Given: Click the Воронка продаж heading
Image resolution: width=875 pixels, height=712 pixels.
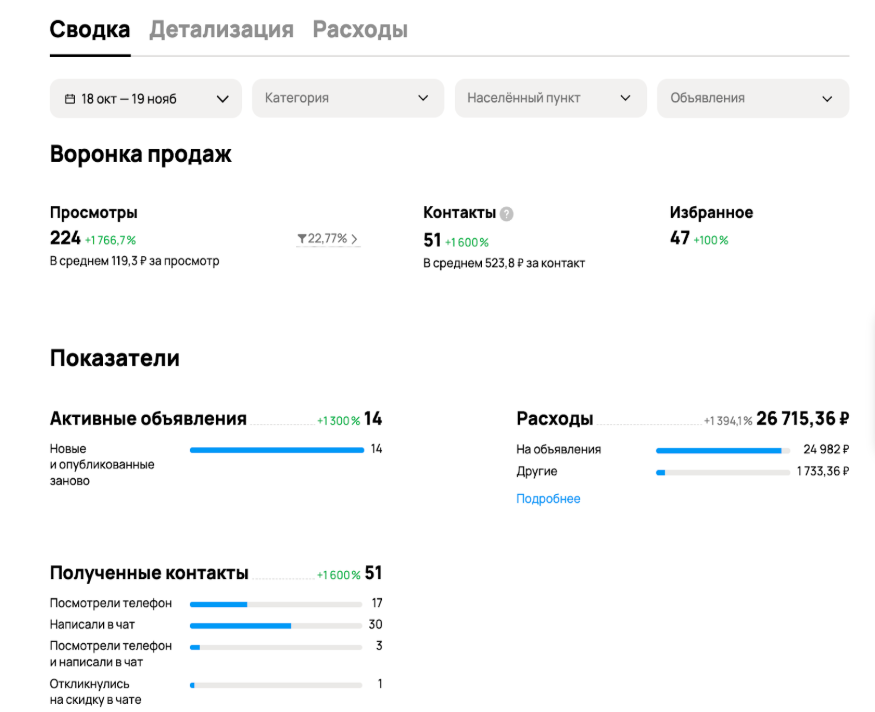Looking at the screenshot, I should pos(141,154).
